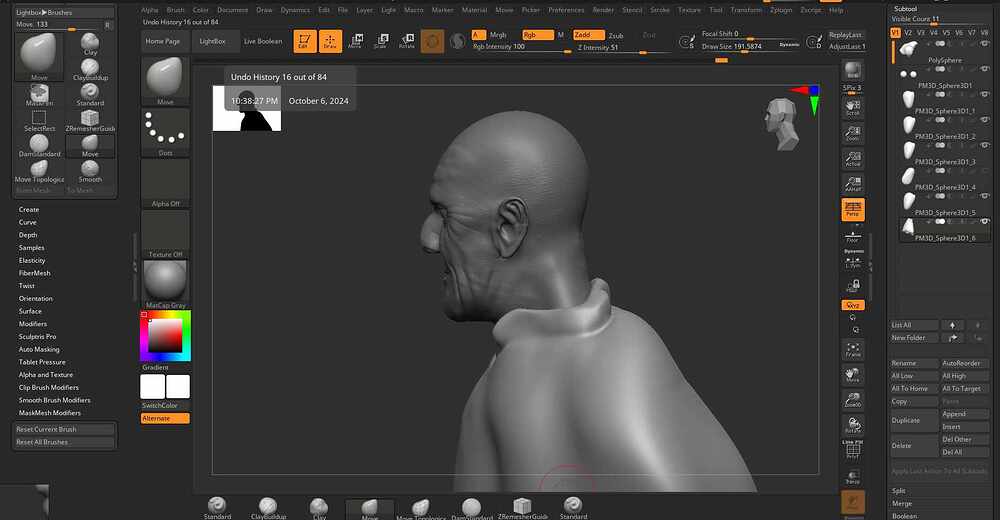Expand the Auto Masking submenu

39,349
